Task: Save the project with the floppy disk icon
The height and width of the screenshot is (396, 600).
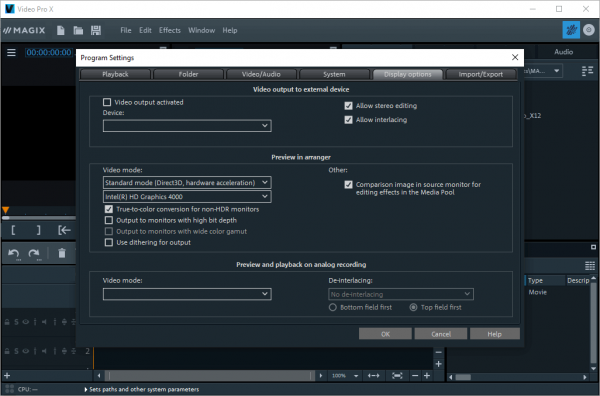Action: (x=96, y=30)
